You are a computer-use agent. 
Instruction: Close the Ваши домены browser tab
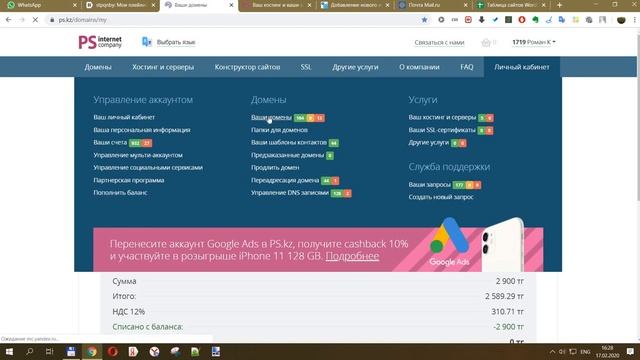click(231, 5)
